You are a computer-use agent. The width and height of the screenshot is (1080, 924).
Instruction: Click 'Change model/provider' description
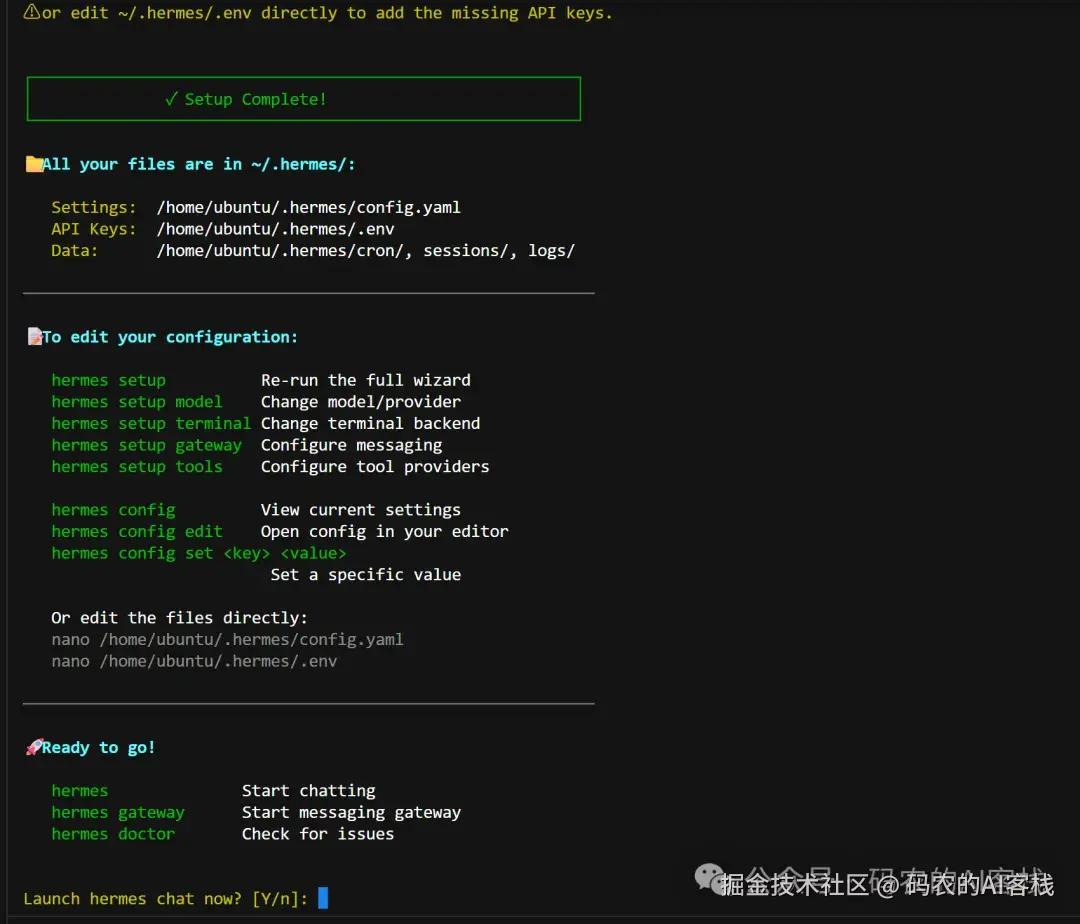tap(361, 401)
